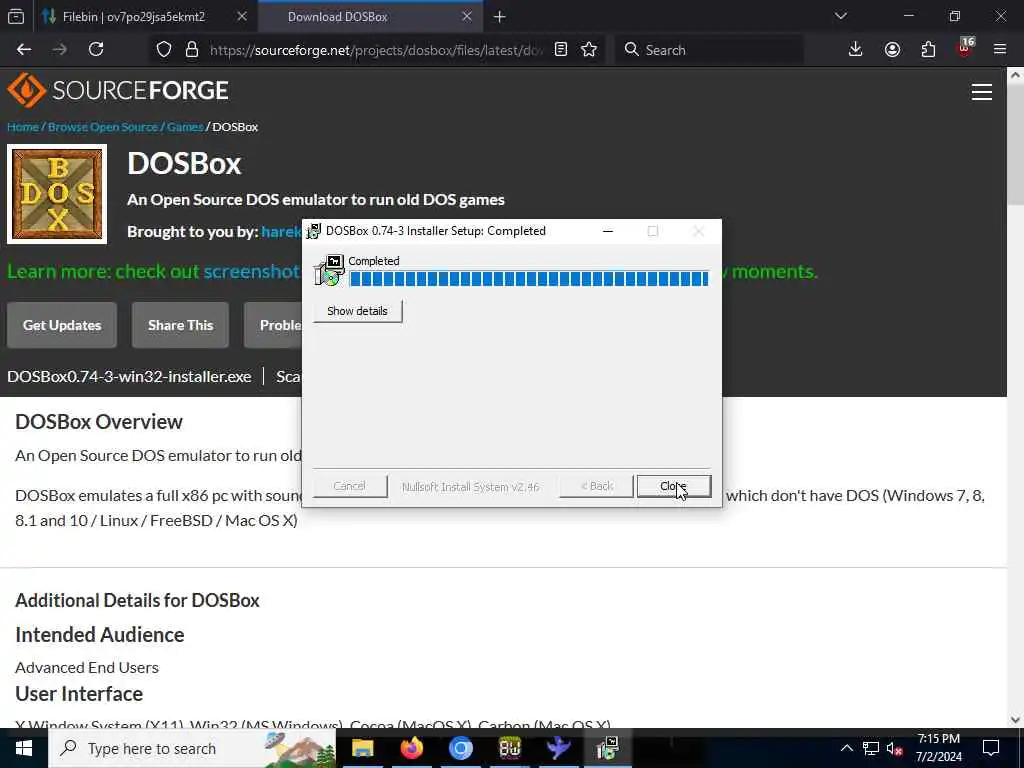Image resolution: width=1024 pixels, height=768 pixels.
Task: Minimize the DOSBox installer window
Action: [x=607, y=231]
